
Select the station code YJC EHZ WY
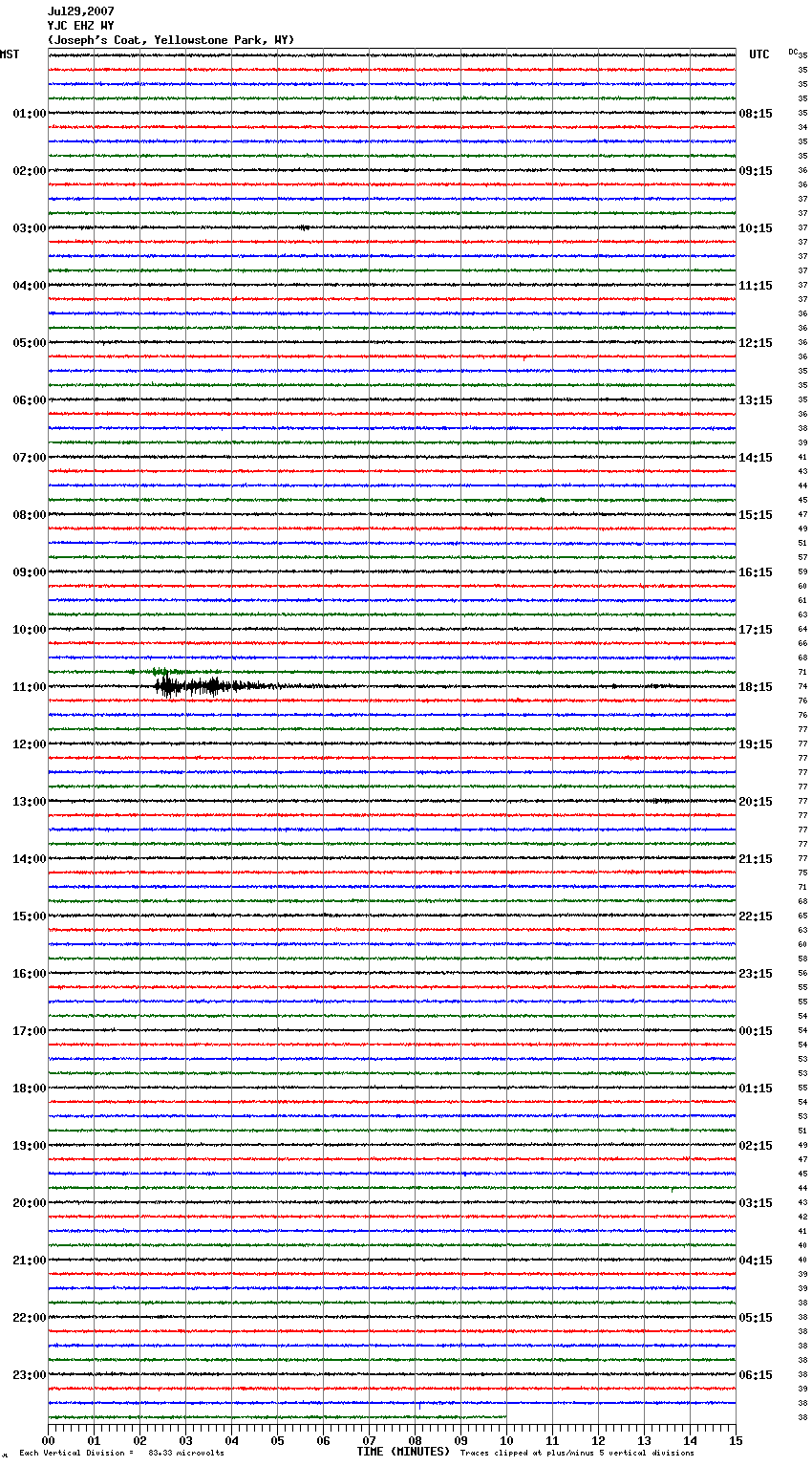pos(81,26)
